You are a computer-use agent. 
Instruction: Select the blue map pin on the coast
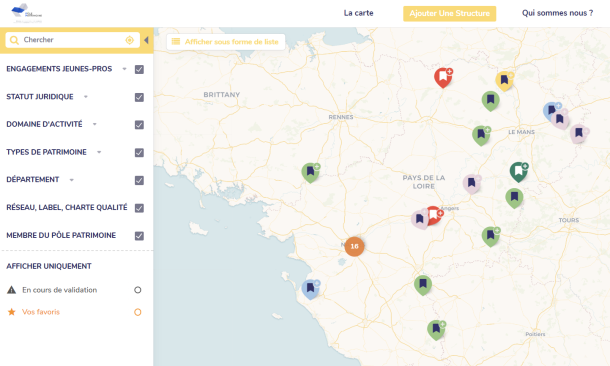point(310,289)
